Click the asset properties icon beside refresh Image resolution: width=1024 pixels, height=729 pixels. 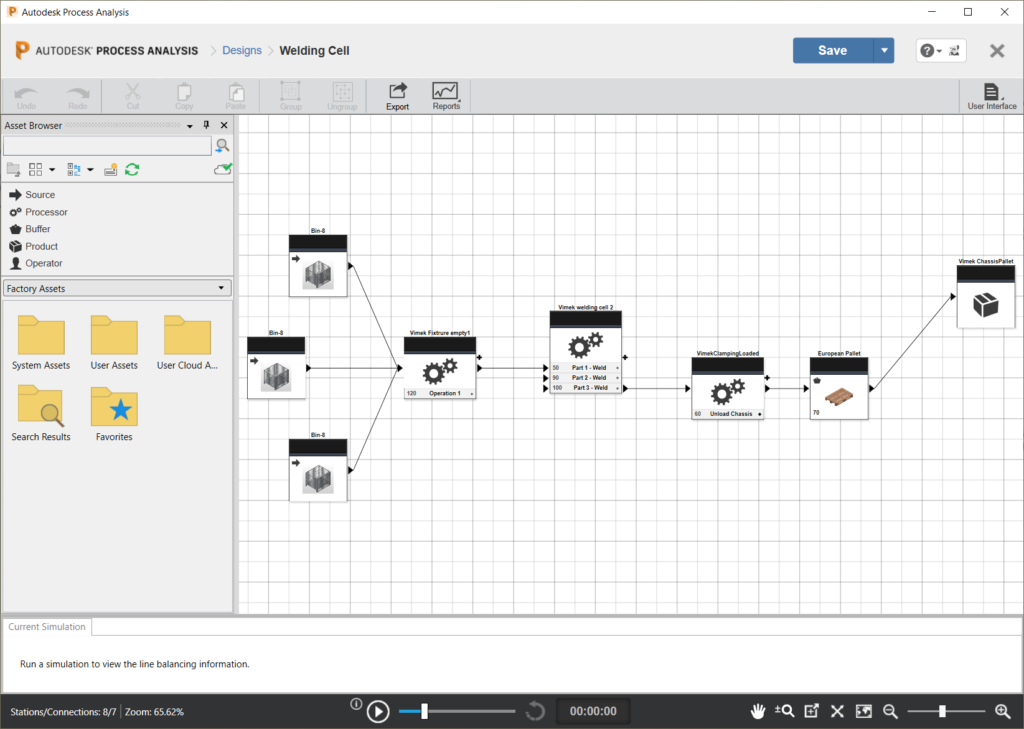click(110, 170)
